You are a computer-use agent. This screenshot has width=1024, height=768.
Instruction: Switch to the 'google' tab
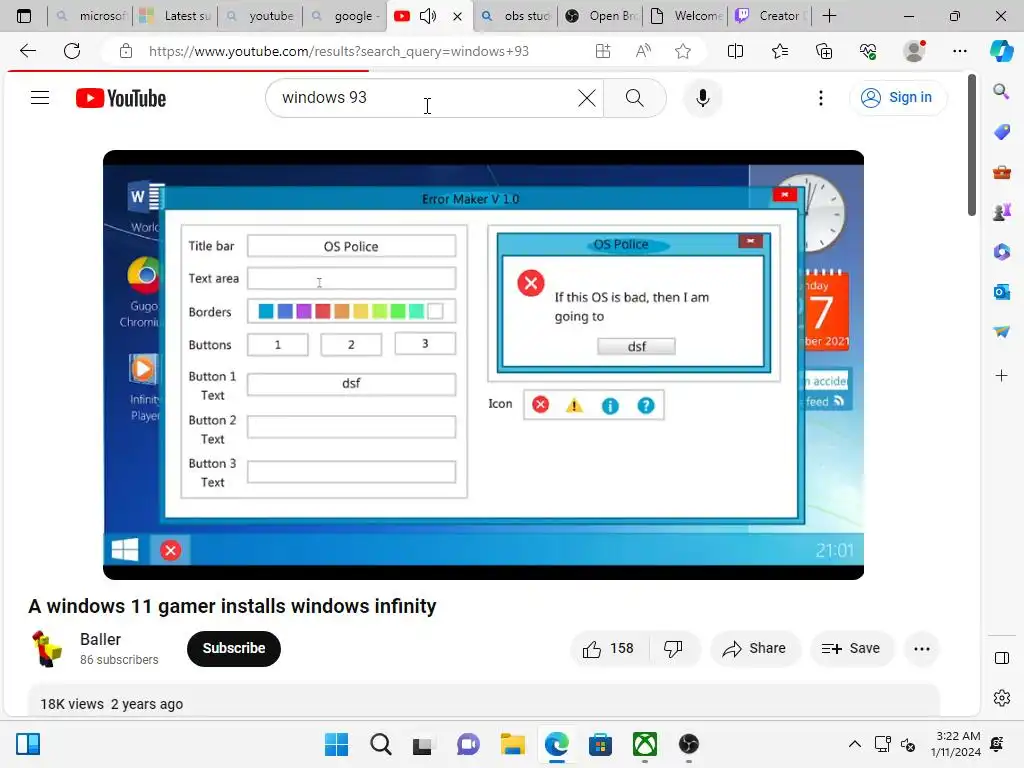tap(345, 16)
